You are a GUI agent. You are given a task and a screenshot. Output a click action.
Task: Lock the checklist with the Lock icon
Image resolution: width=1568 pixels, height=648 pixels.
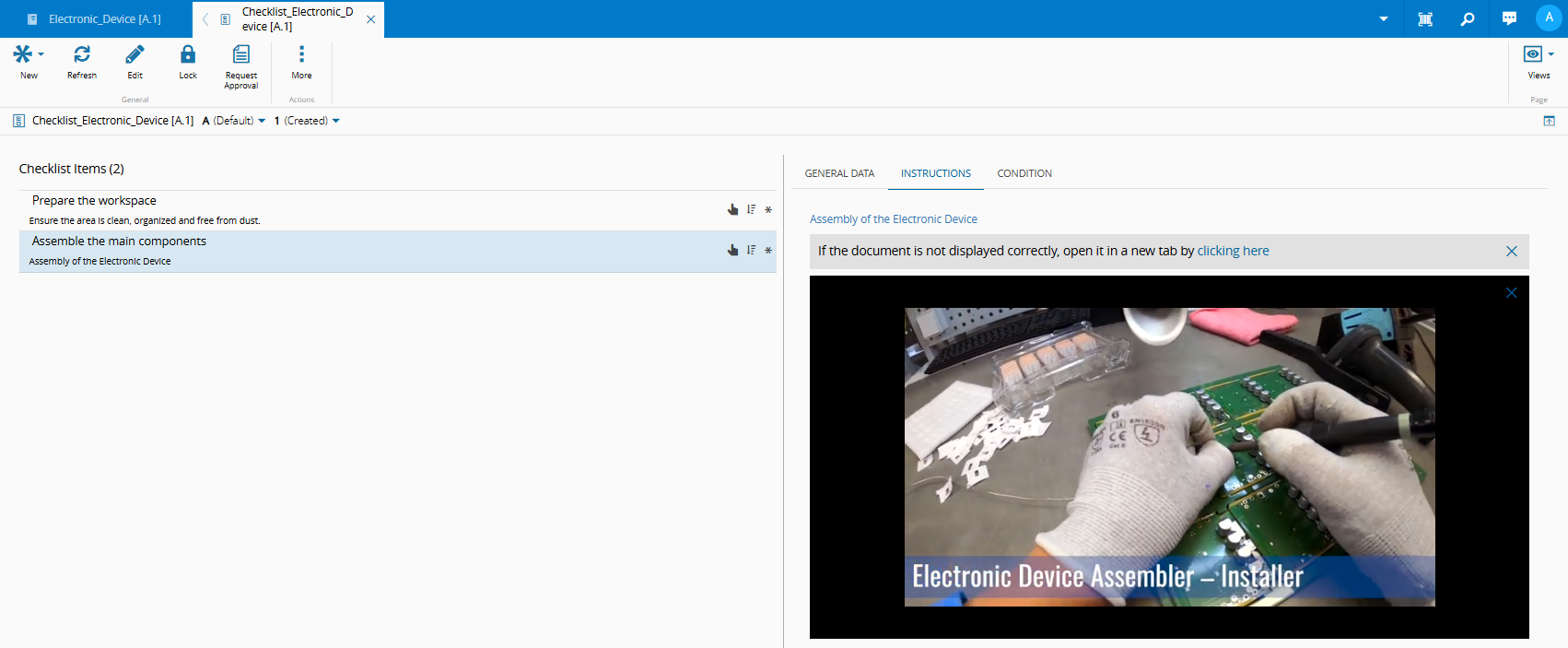[188, 55]
